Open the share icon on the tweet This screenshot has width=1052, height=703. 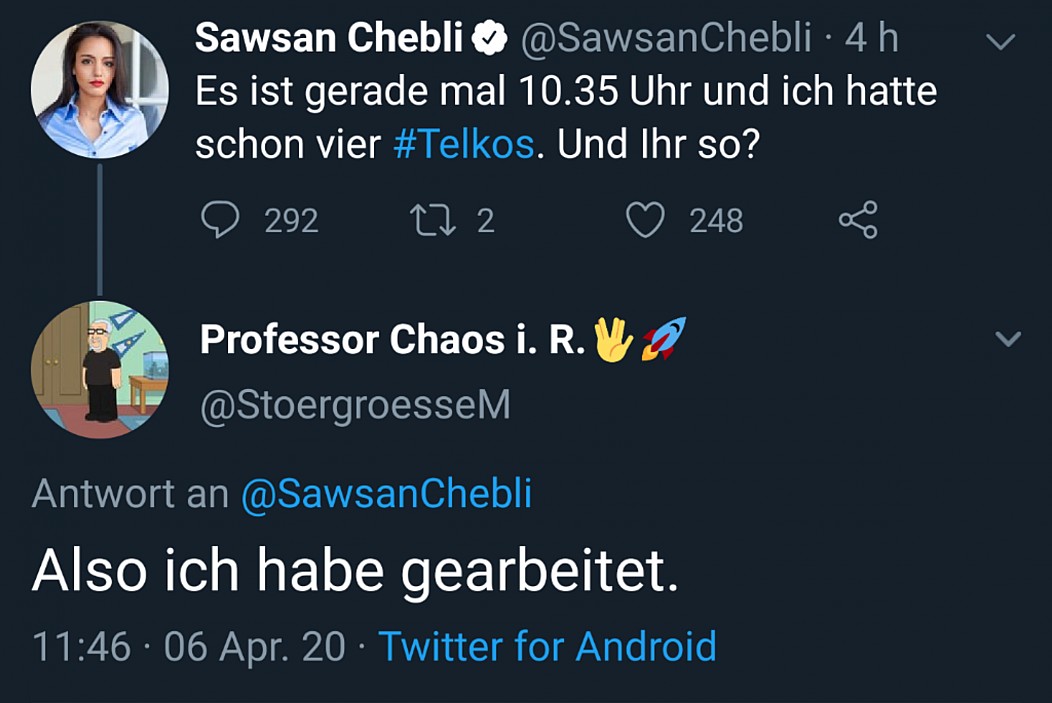(857, 220)
